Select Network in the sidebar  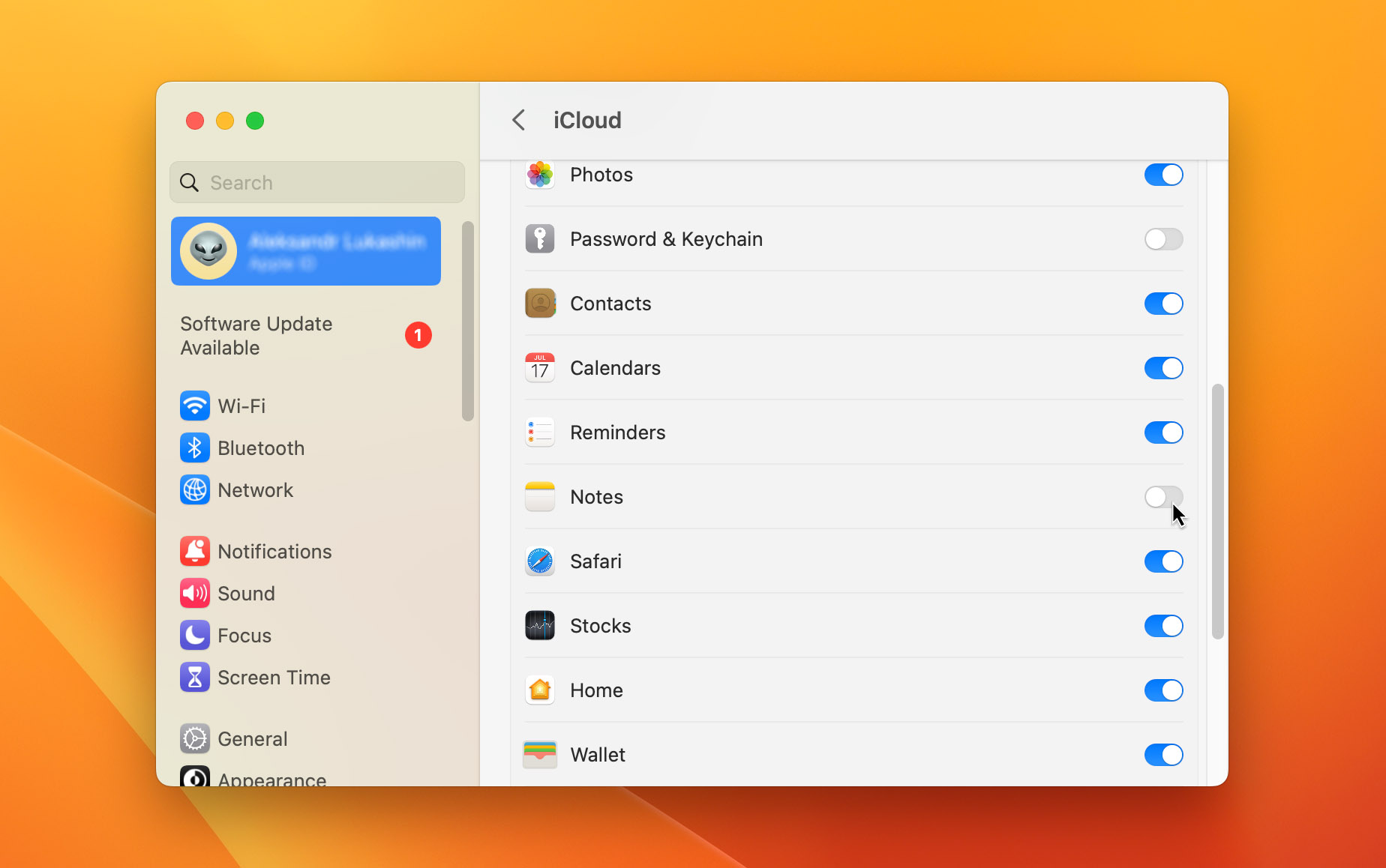pyautogui.click(x=306, y=490)
